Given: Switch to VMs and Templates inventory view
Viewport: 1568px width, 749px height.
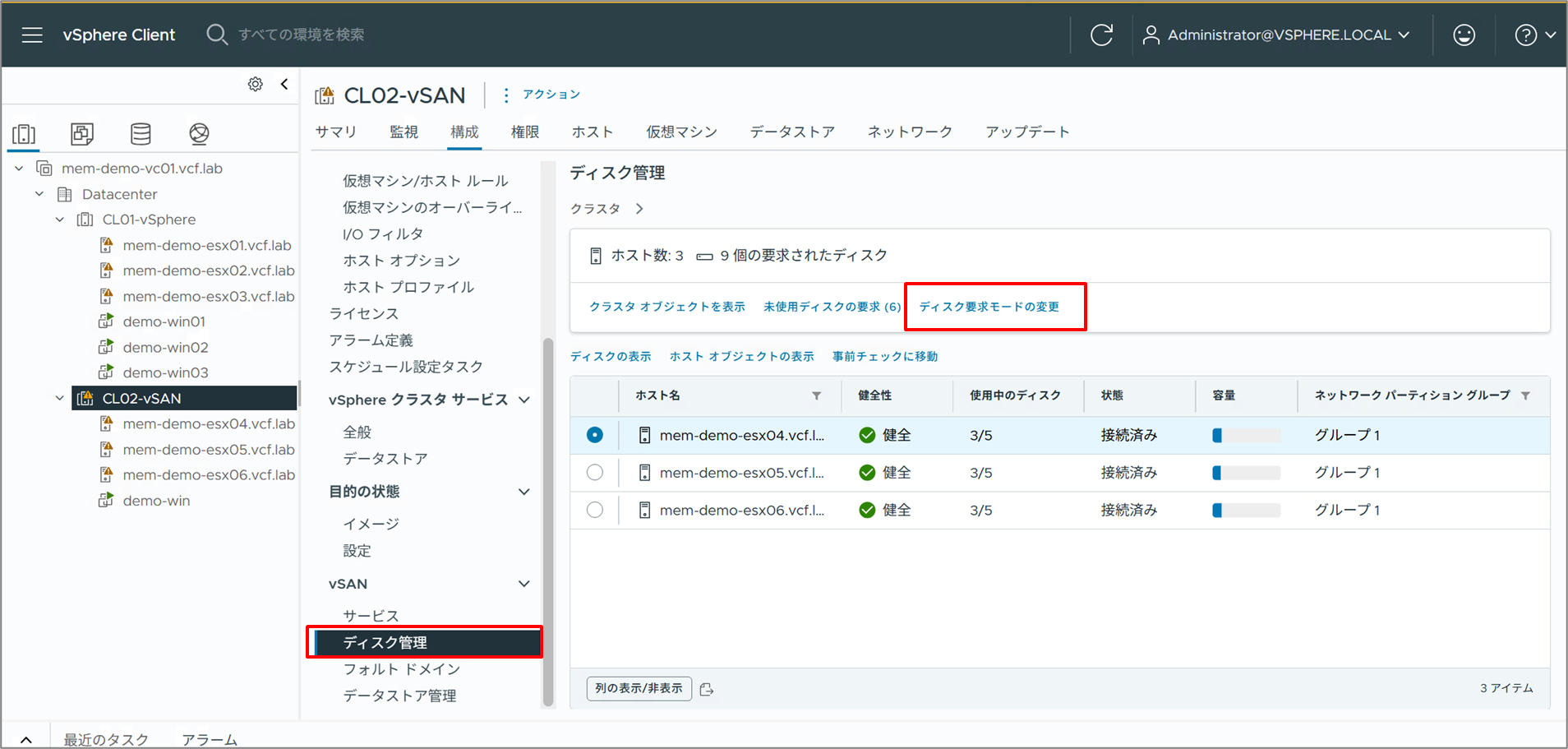Looking at the screenshot, I should pos(82,133).
